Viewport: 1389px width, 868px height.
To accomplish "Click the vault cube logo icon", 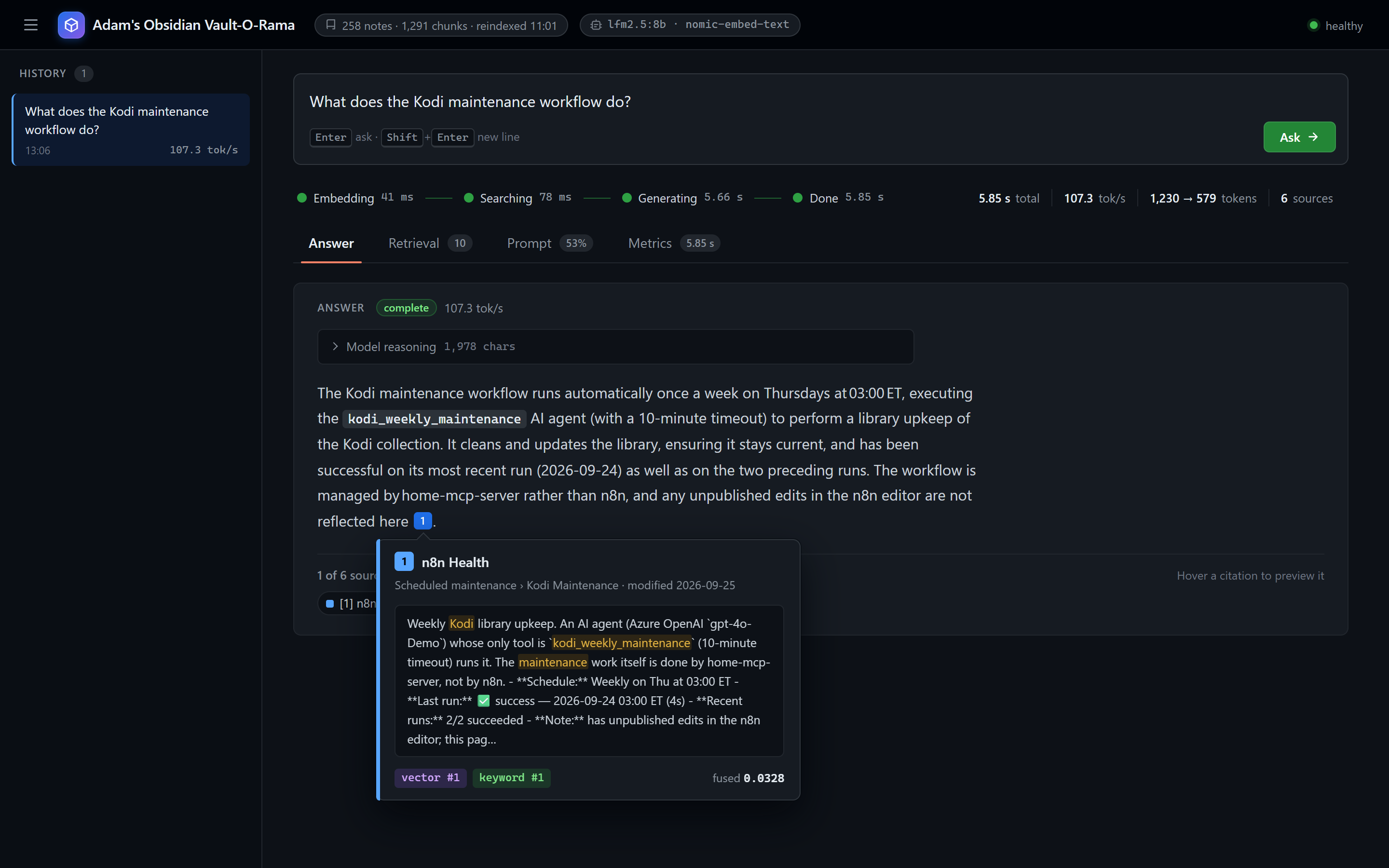I will [71, 25].
